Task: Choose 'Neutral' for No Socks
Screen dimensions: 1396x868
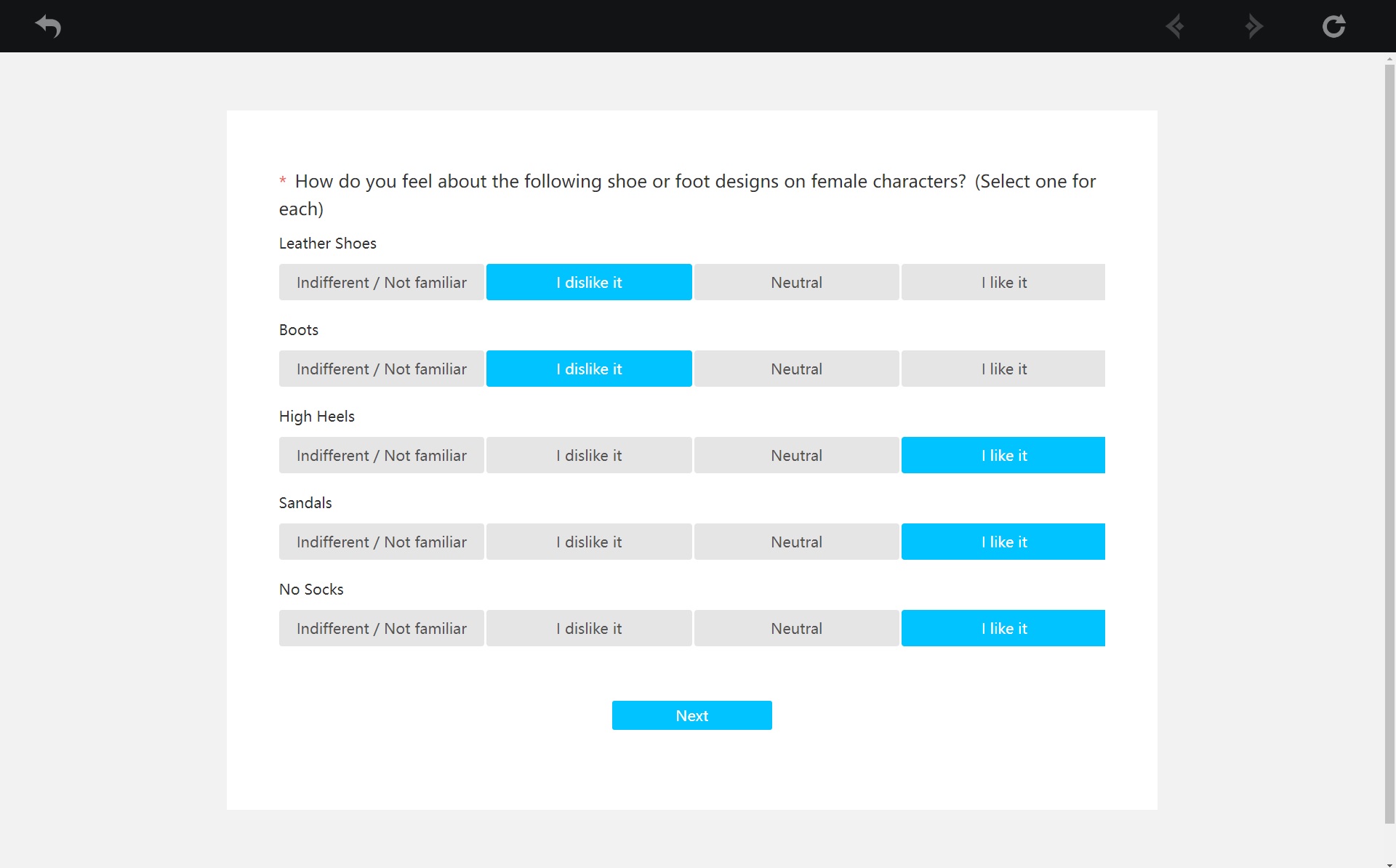Action: coord(796,628)
